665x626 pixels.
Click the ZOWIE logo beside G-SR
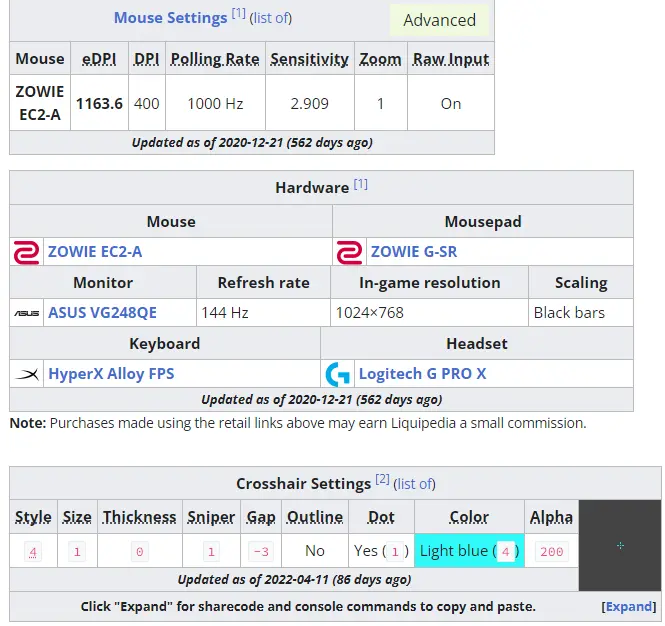(349, 252)
